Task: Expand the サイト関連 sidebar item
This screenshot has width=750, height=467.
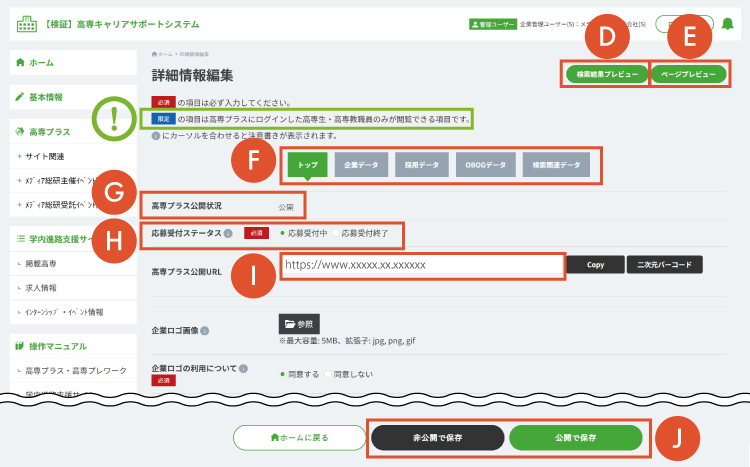Action: coord(40,156)
